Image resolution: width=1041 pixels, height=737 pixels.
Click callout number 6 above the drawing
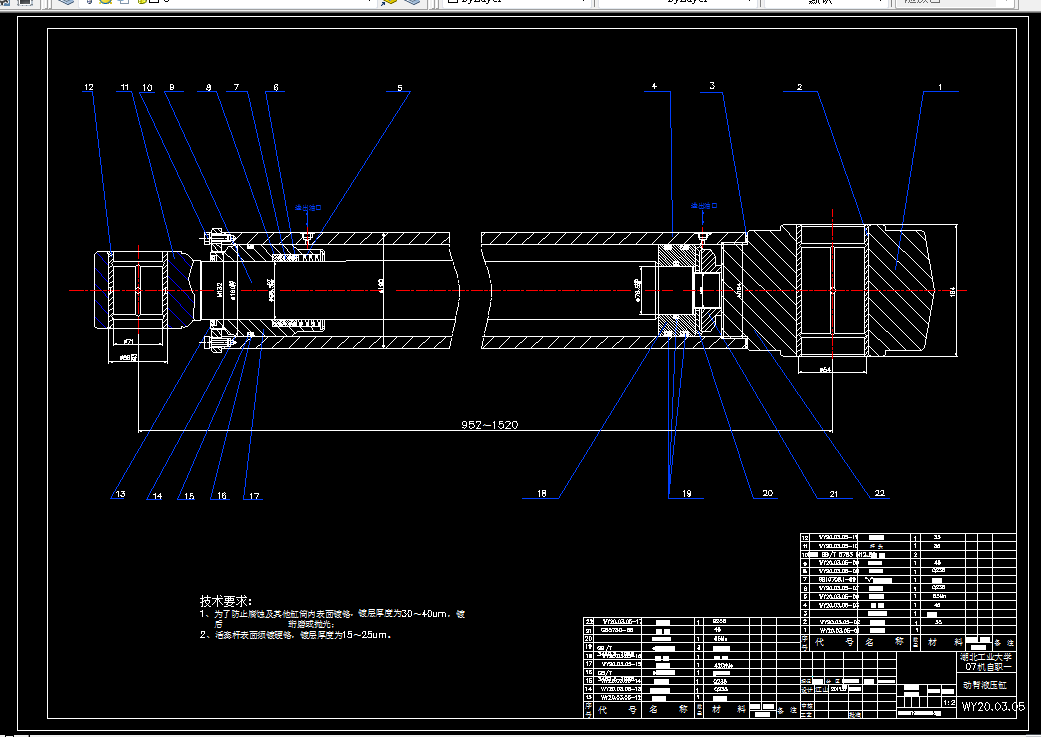[276, 87]
